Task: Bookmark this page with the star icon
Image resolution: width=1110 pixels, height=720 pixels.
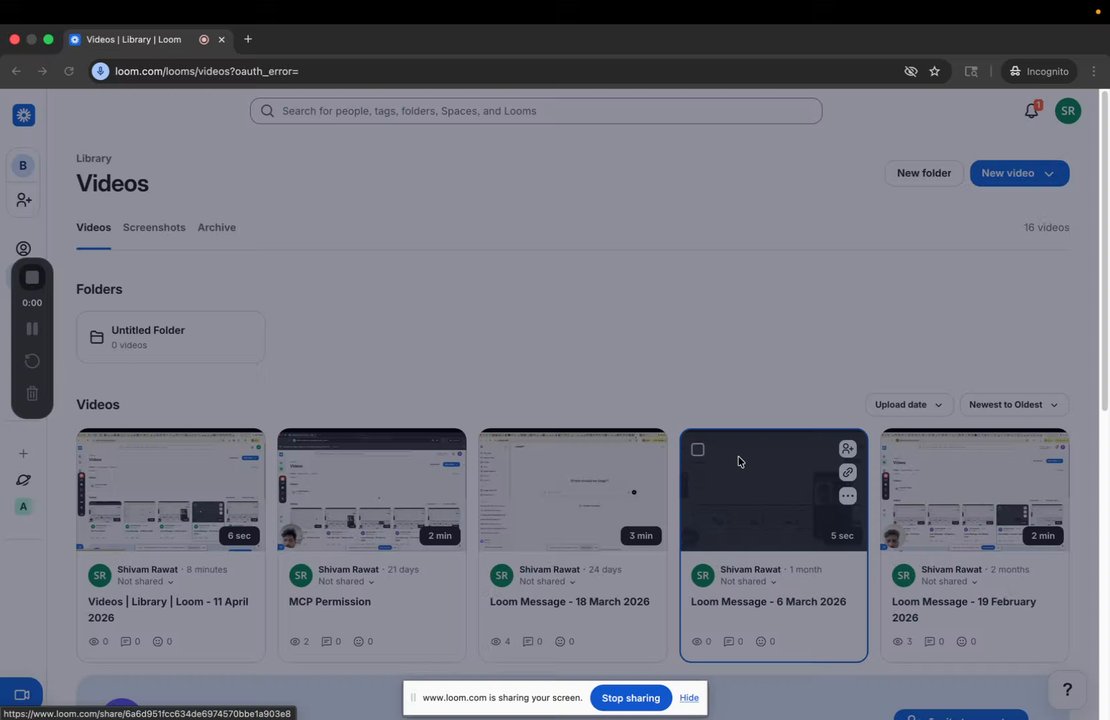Action: (934, 72)
